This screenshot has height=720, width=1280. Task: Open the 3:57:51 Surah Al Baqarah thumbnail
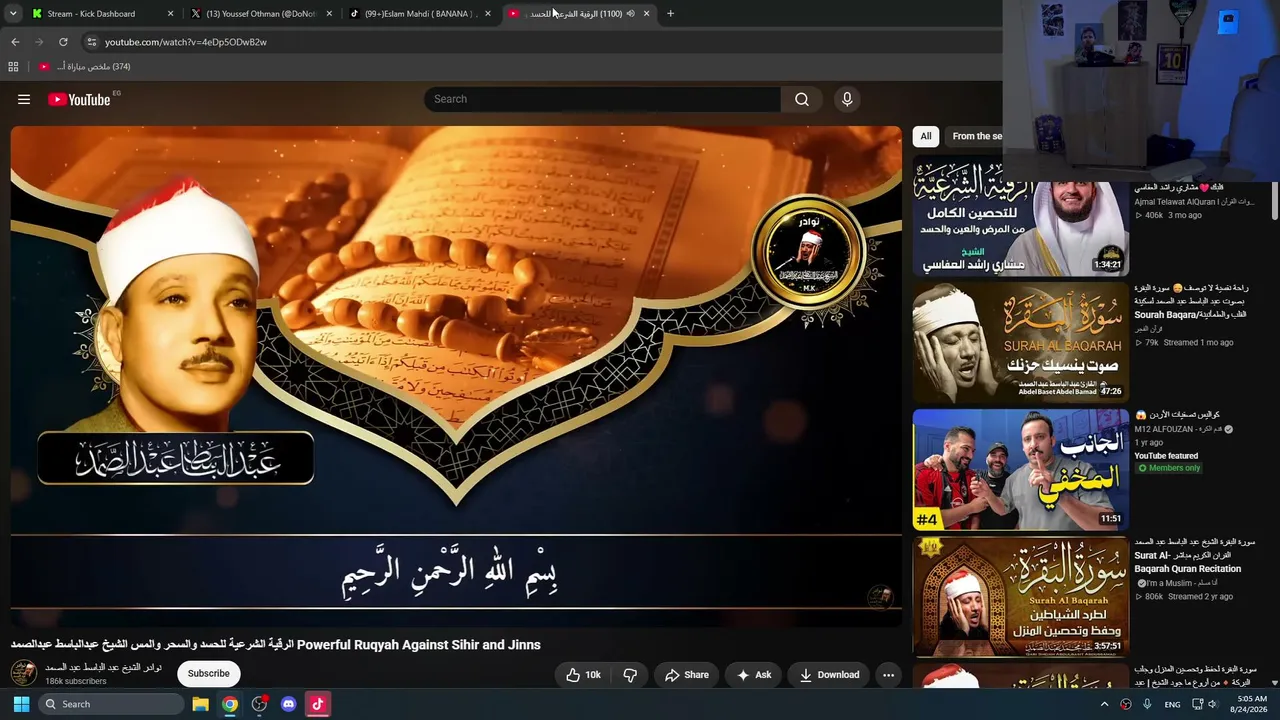1020,596
